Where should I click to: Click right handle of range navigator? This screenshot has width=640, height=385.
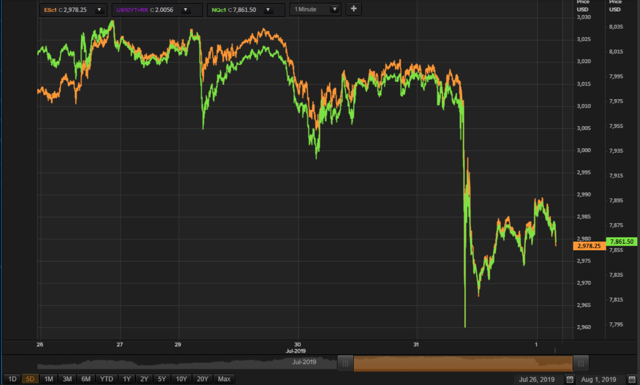pyautogui.click(x=580, y=363)
